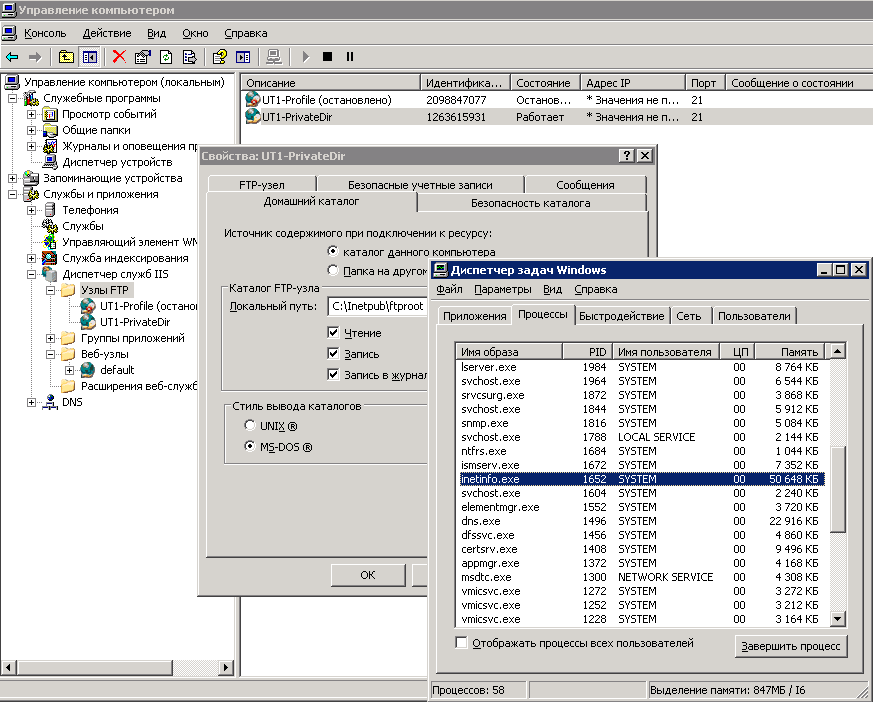
Task: Select the UT1-PrivateDir FTP site in tree
Action: tap(134, 322)
